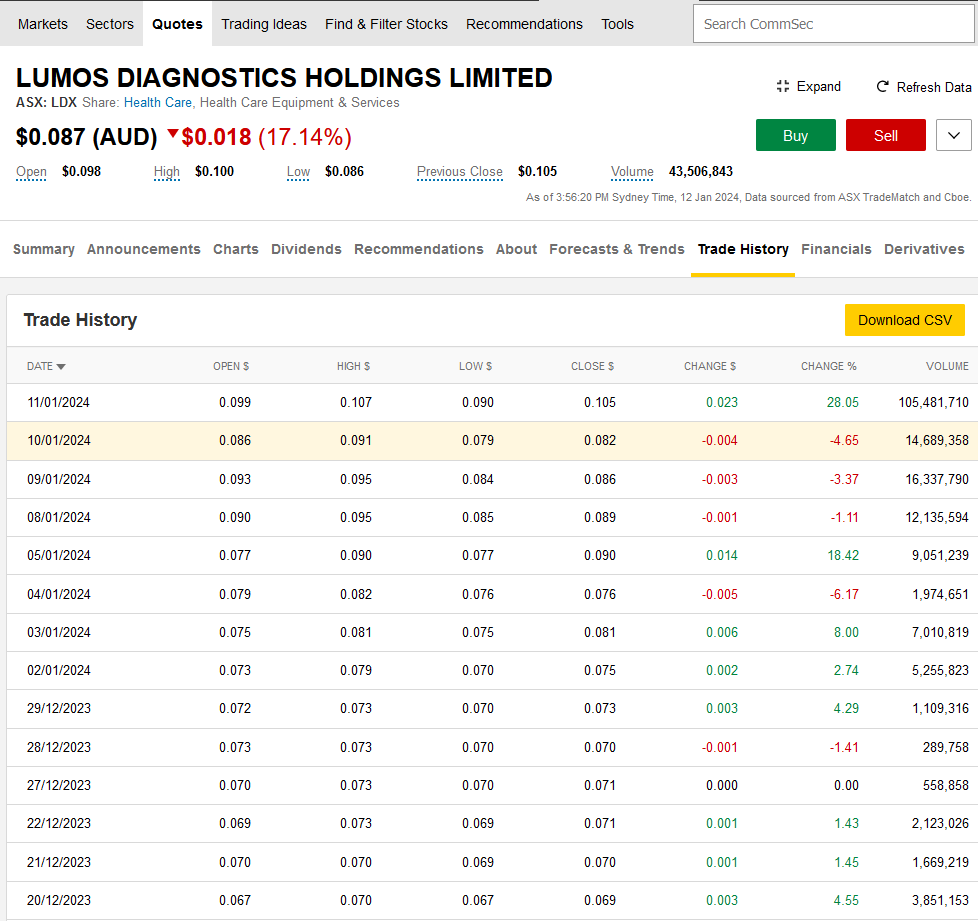The height and width of the screenshot is (921, 978).
Task: Click the Refresh Data link
Action: pos(934,87)
